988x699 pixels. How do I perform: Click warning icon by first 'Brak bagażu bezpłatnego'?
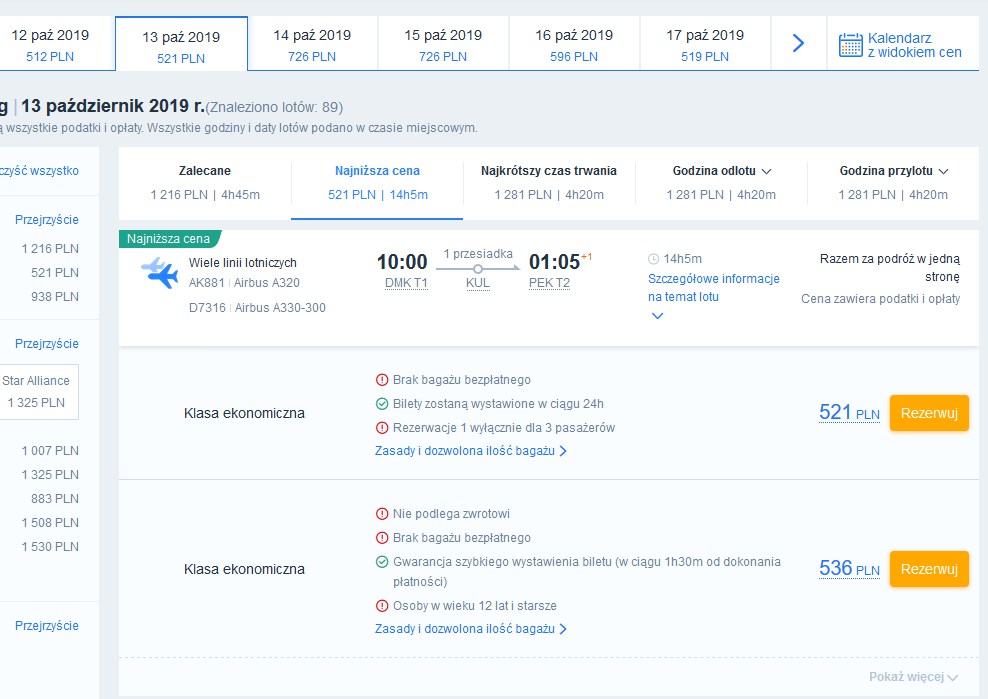click(x=382, y=380)
